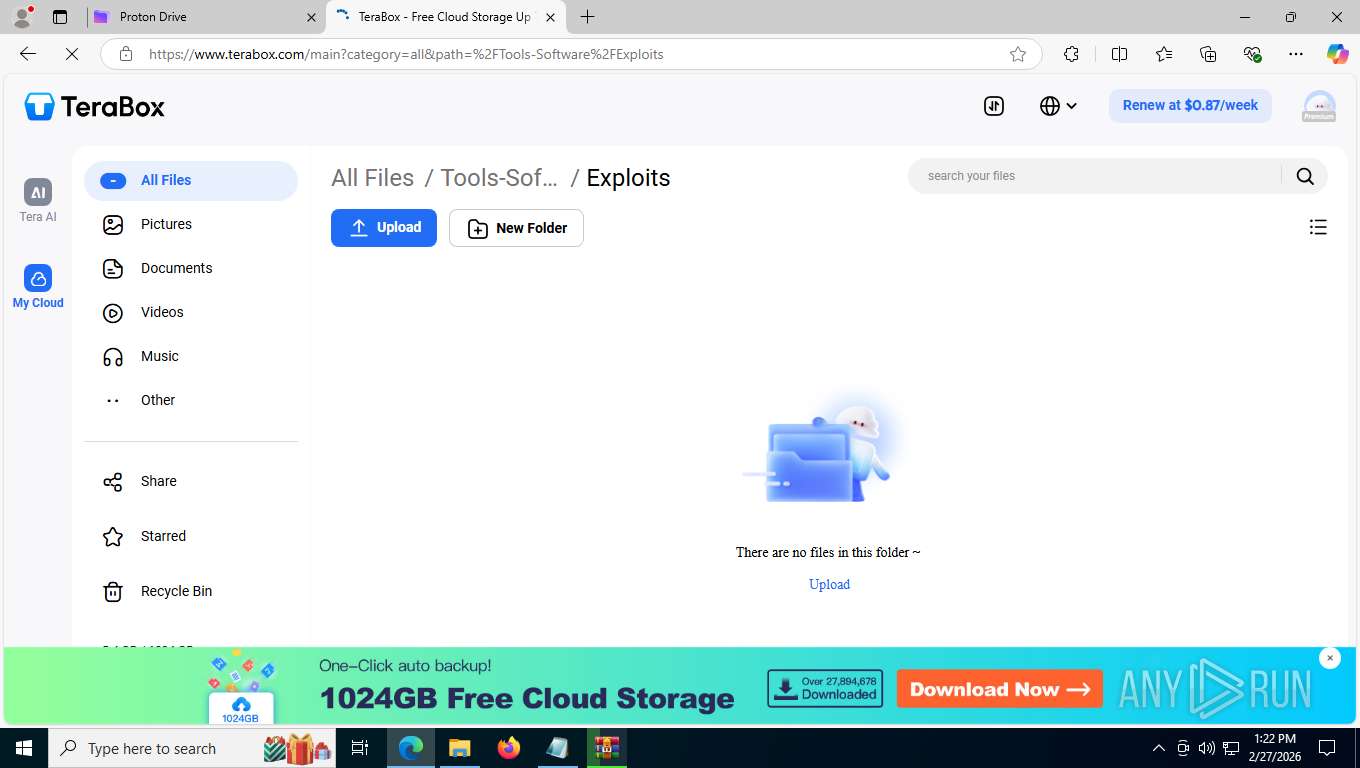Open the Share section
The width and height of the screenshot is (1360, 768).
coord(191,481)
